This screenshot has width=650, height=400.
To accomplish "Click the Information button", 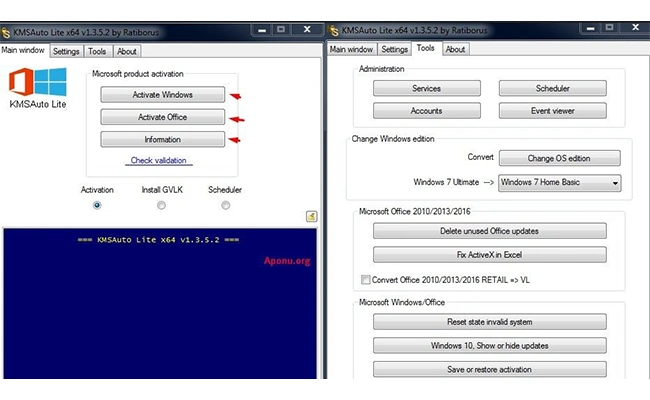I will [162, 139].
